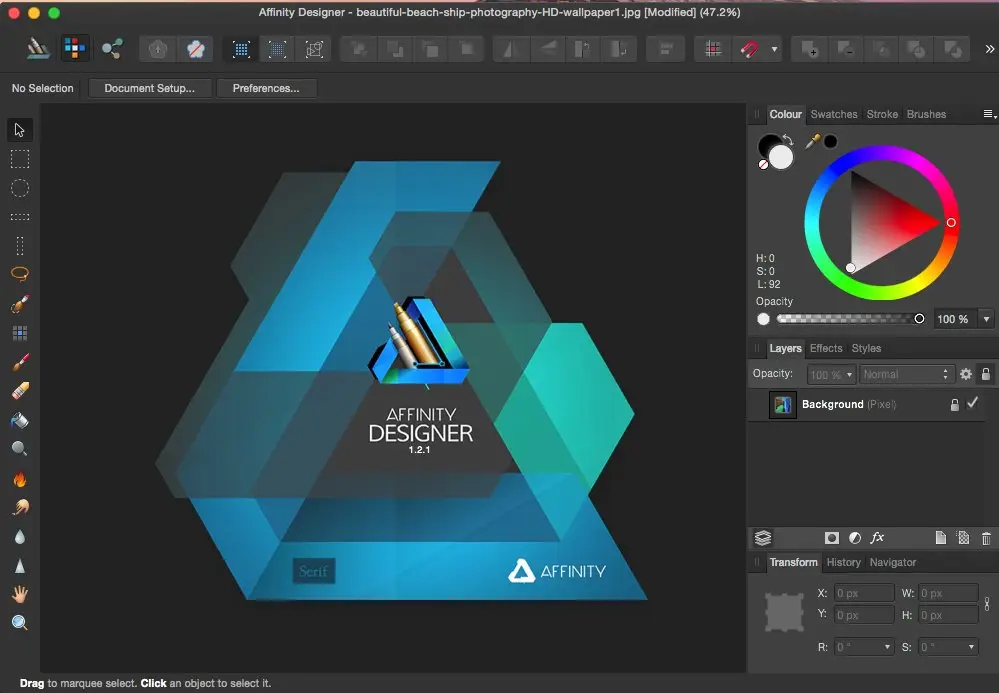Screen dimensions: 999x693
Task: Toggle the grid display in toolbar
Action: 713,49
